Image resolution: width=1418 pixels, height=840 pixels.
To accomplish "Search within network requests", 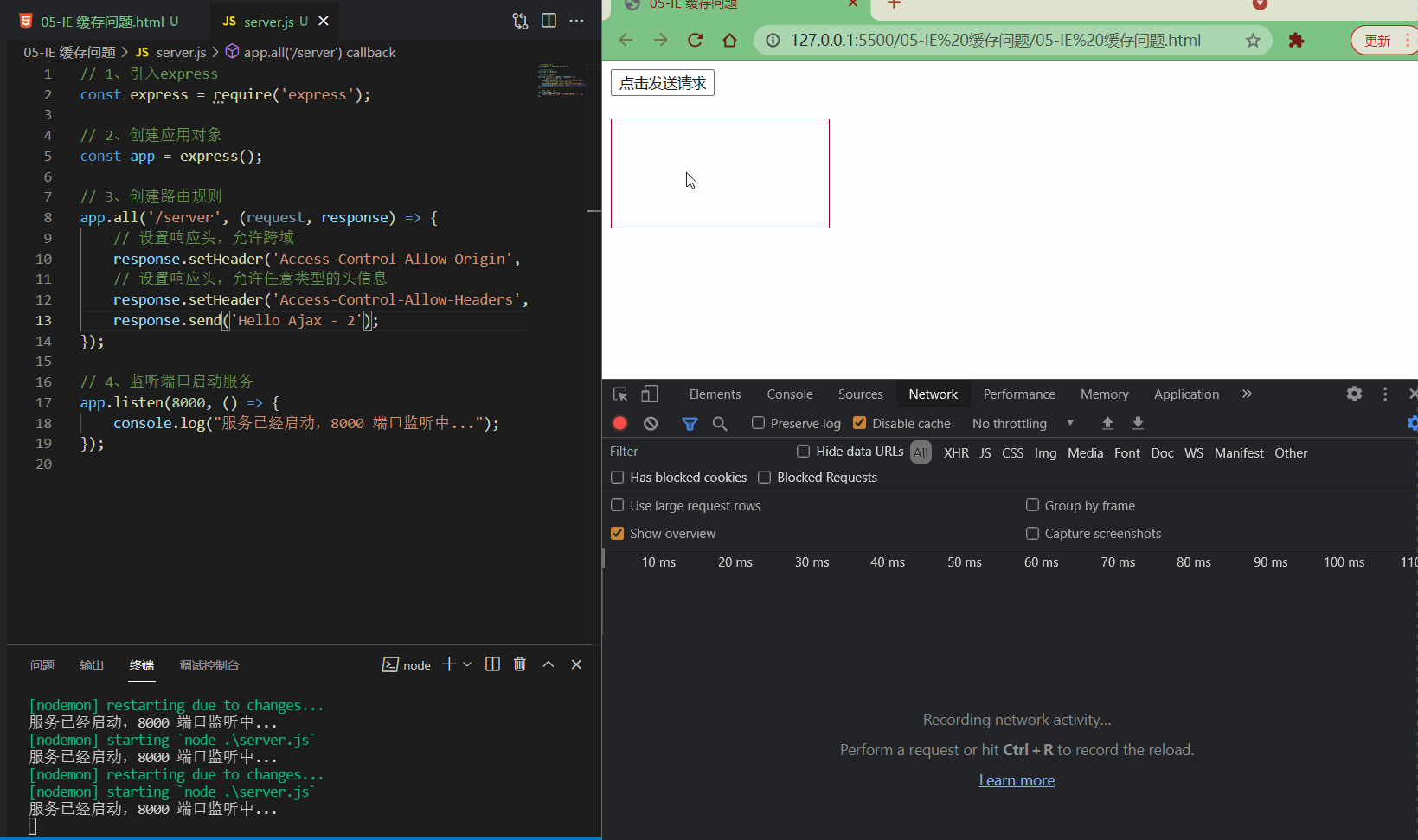I will (720, 423).
